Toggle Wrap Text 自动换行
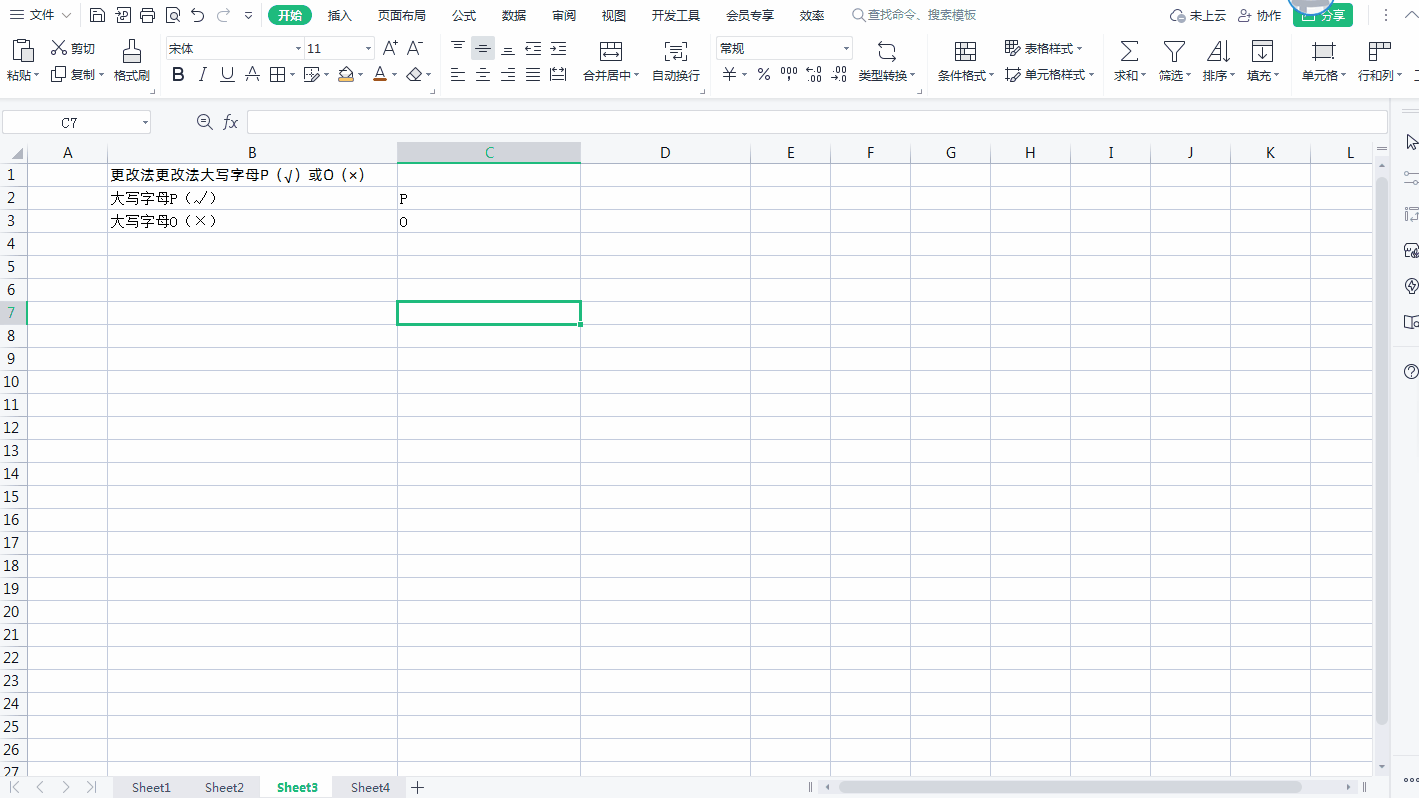 coord(676,60)
